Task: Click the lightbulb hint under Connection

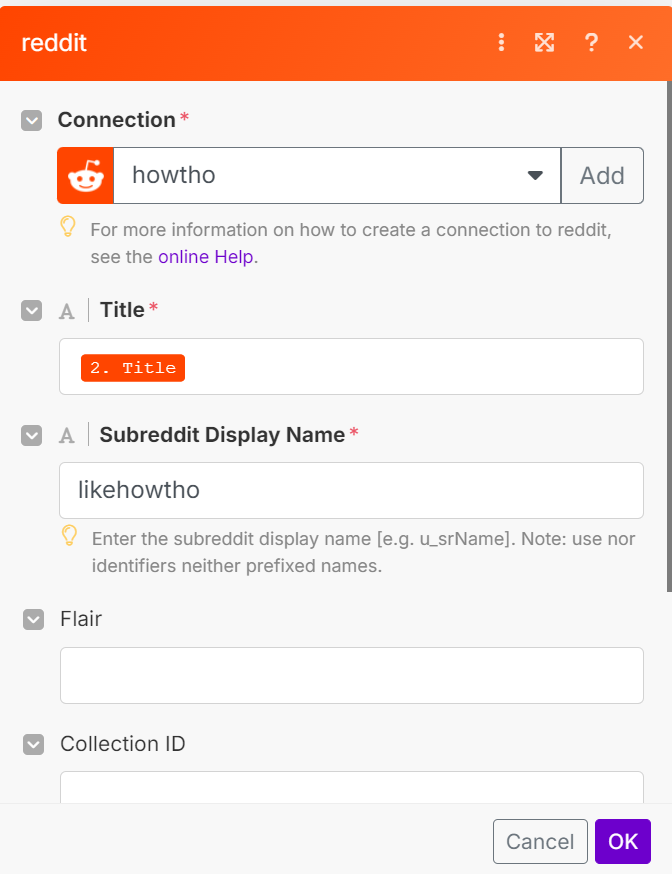Action: [67, 227]
